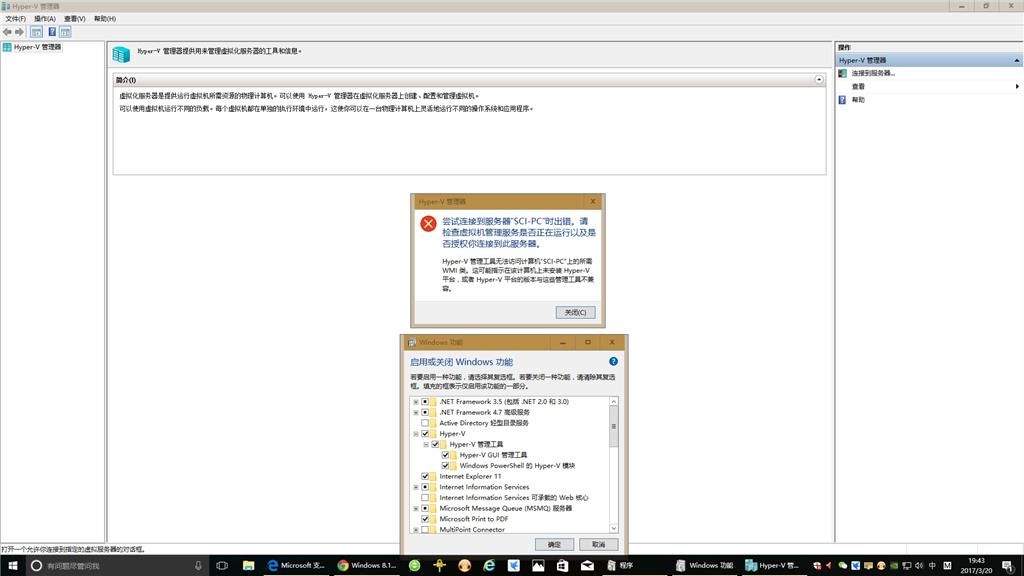Uncheck the Hyper-V feature checkbox
The height and width of the screenshot is (576, 1024).
425,434
